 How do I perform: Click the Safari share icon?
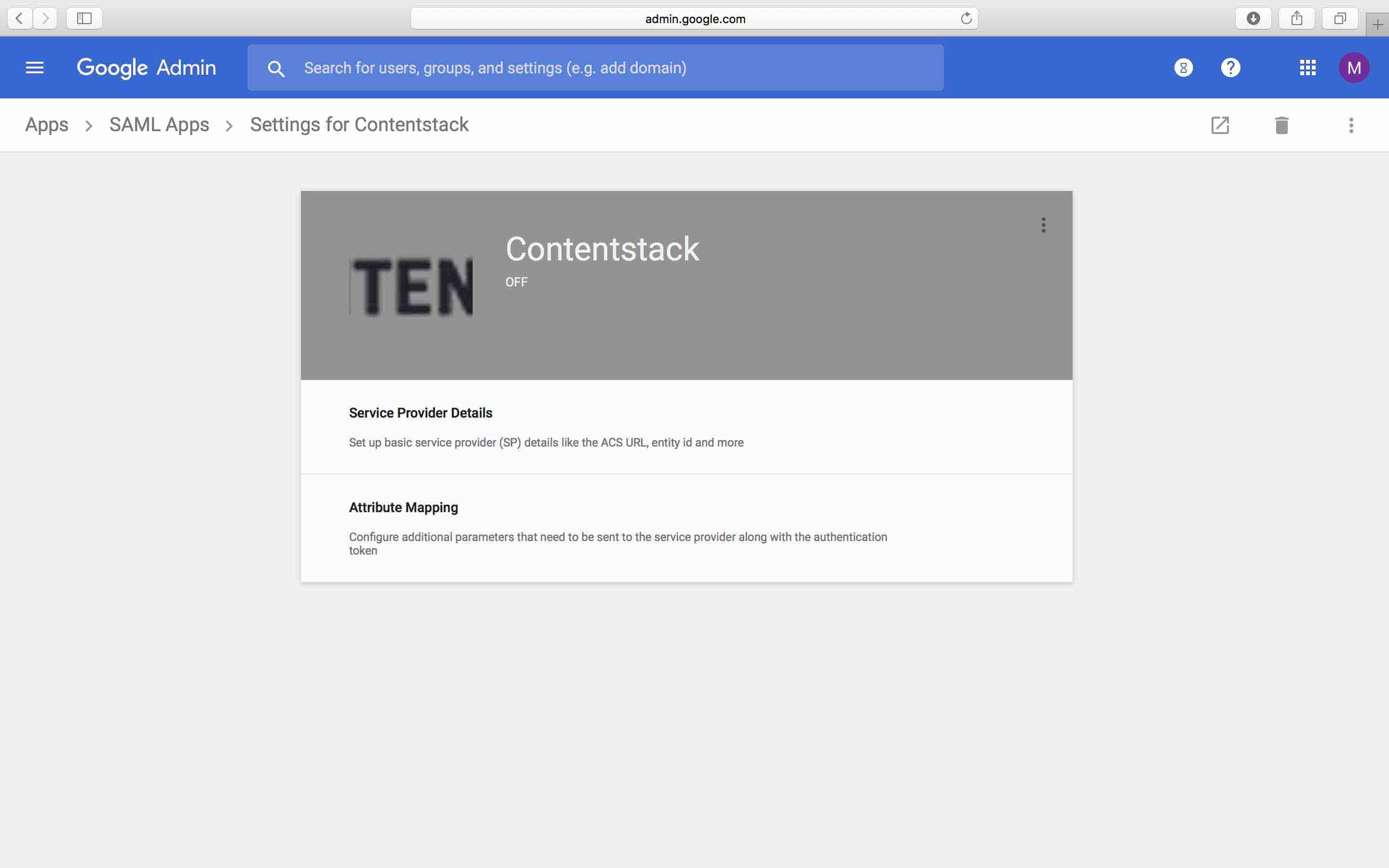1297,18
